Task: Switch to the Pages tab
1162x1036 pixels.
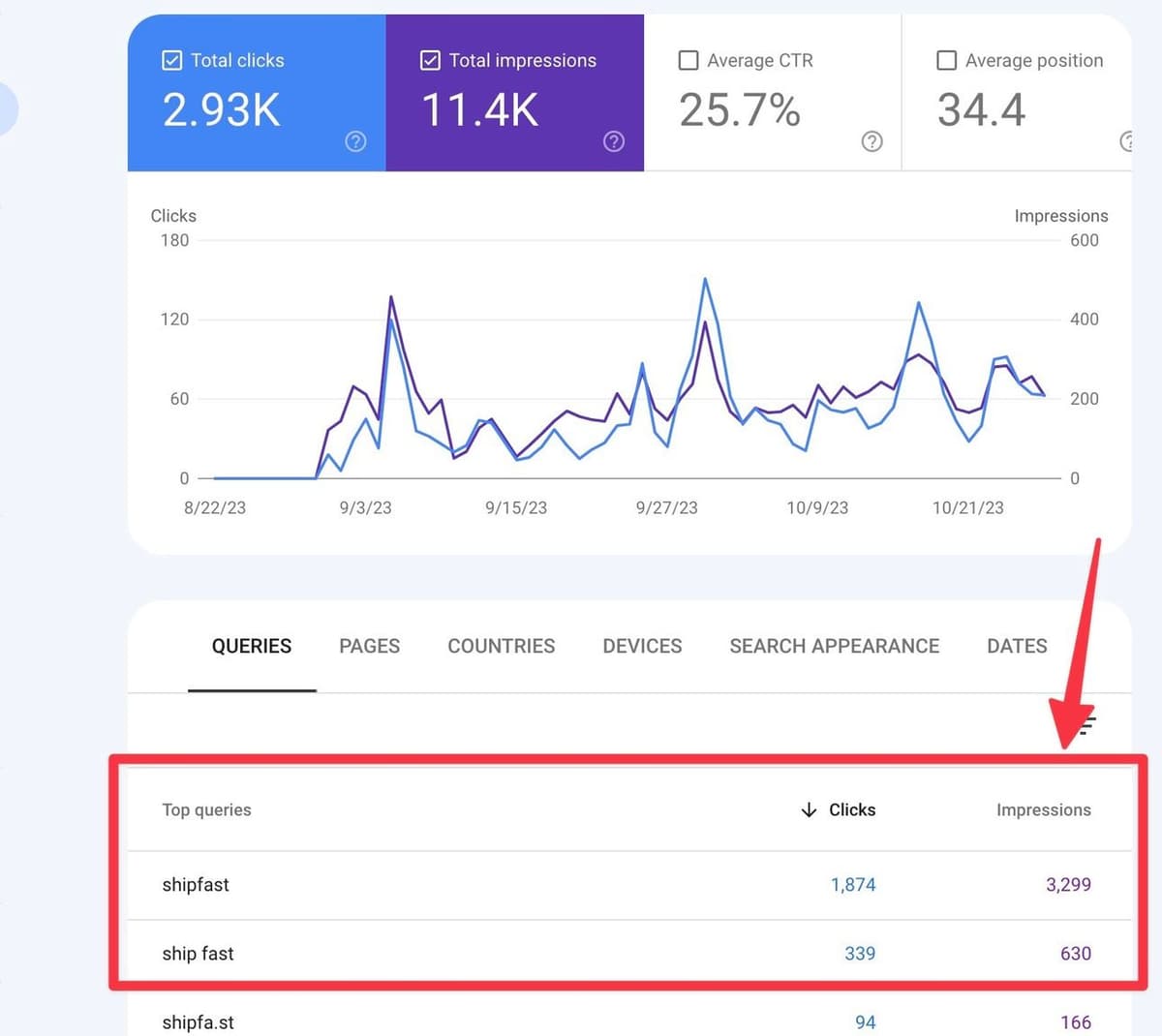Action: point(369,646)
